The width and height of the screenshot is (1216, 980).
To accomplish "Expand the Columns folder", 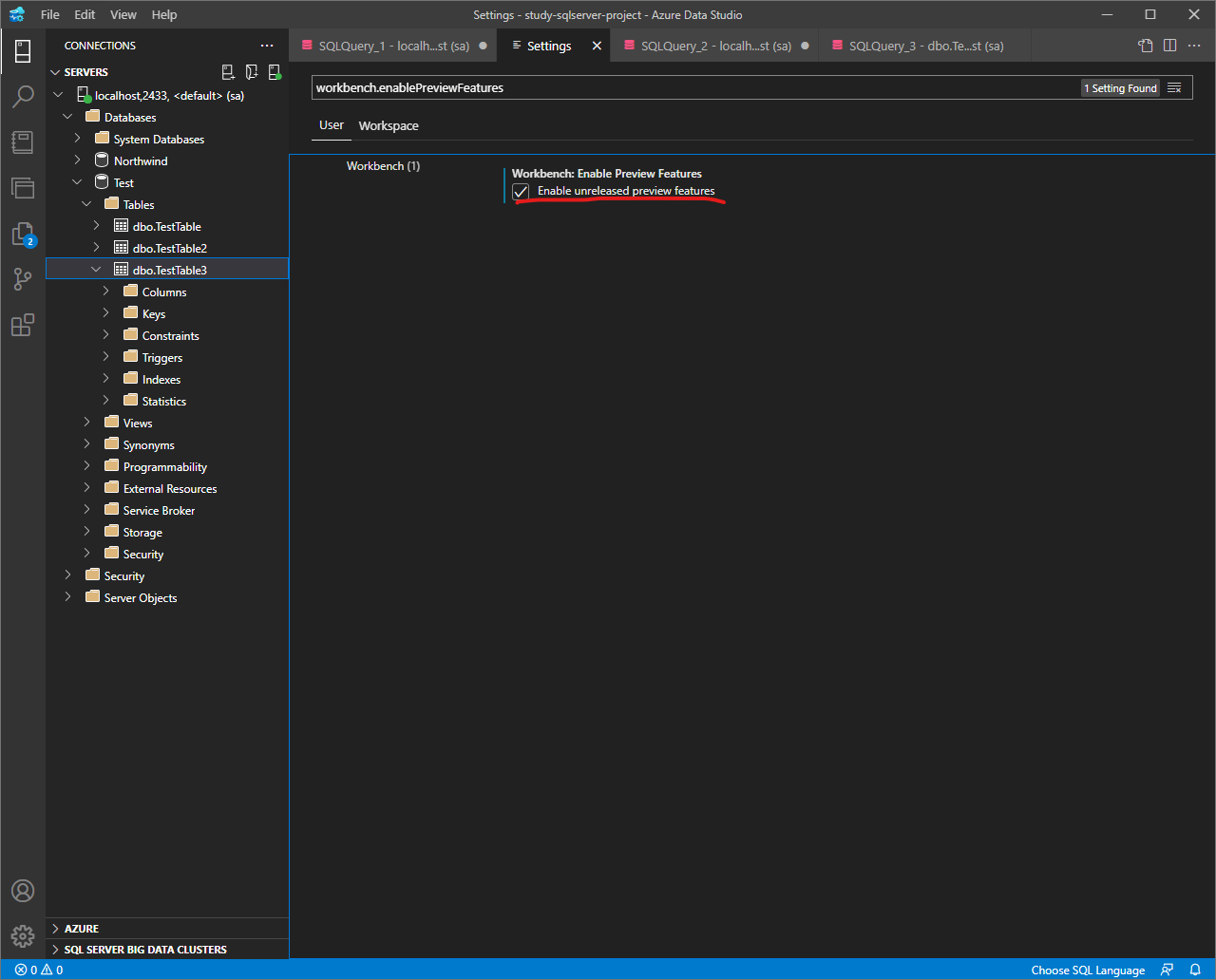I will tap(105, 292).
